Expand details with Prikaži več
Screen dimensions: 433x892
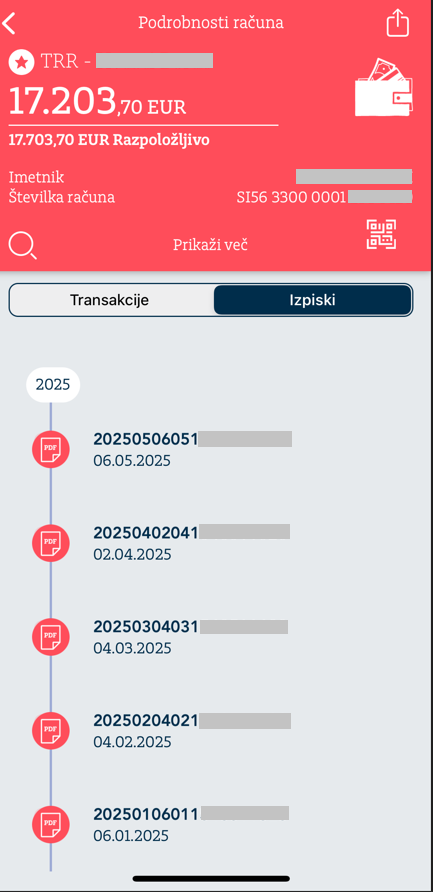click(210, 245)
